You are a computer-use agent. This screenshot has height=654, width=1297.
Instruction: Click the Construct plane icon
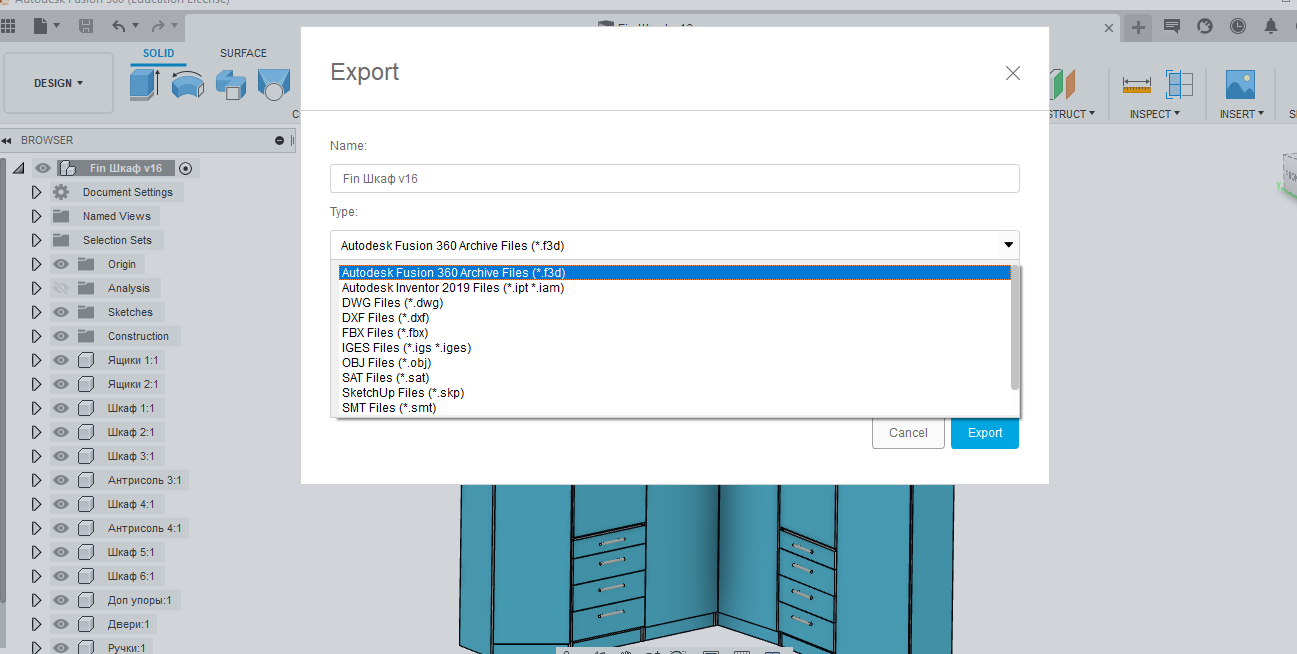click(x=1063, y=84)
